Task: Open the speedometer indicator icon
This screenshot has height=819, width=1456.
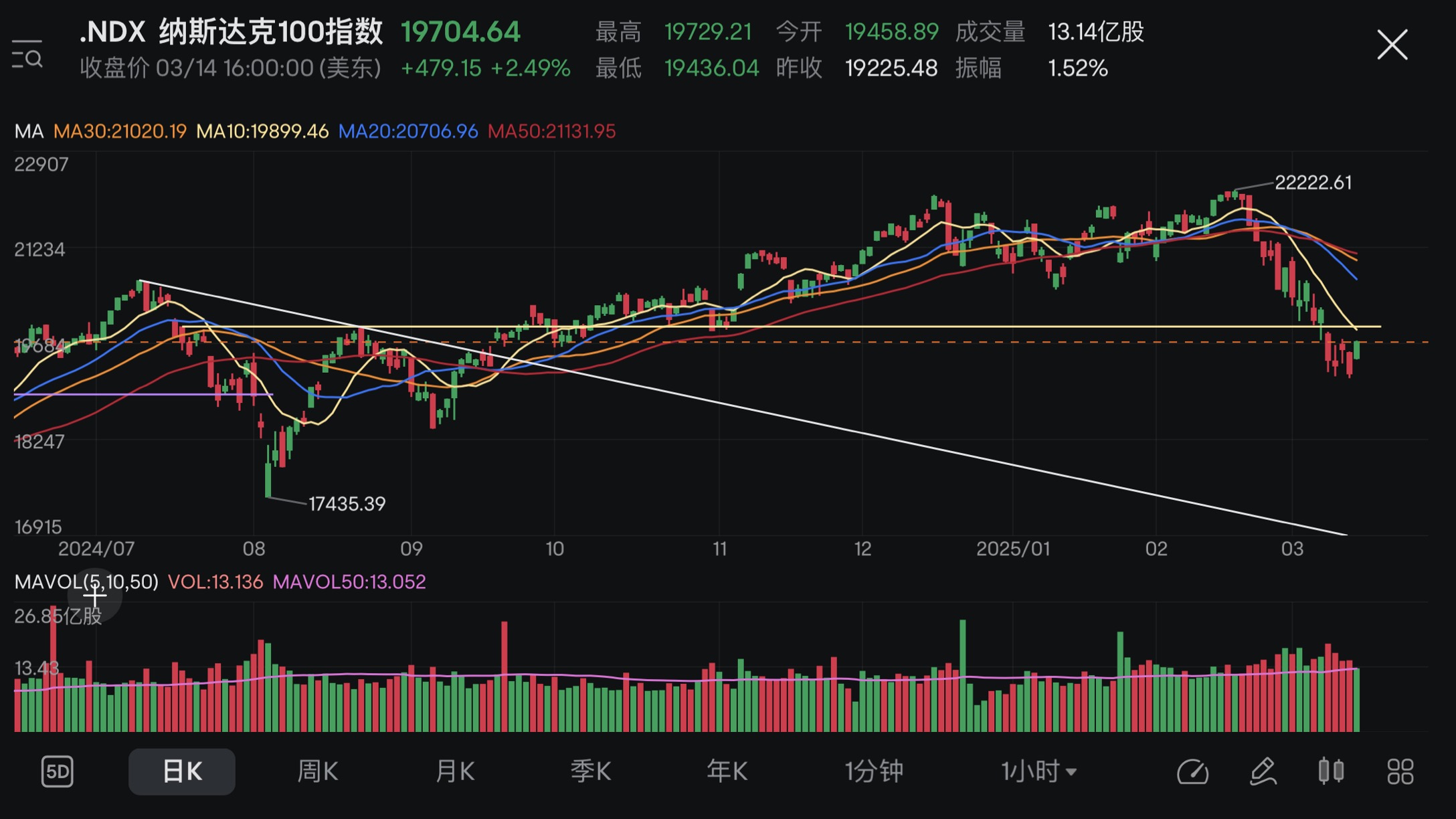Action: 1192,771
